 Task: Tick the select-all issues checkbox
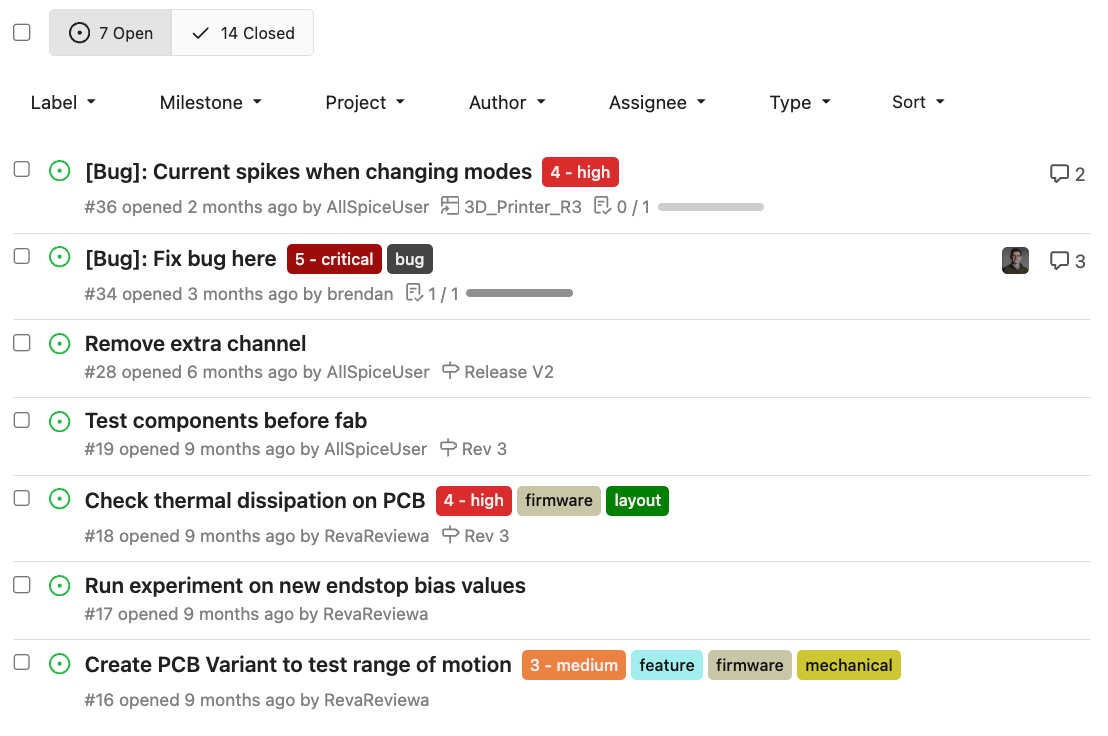(x=22, y=32)
